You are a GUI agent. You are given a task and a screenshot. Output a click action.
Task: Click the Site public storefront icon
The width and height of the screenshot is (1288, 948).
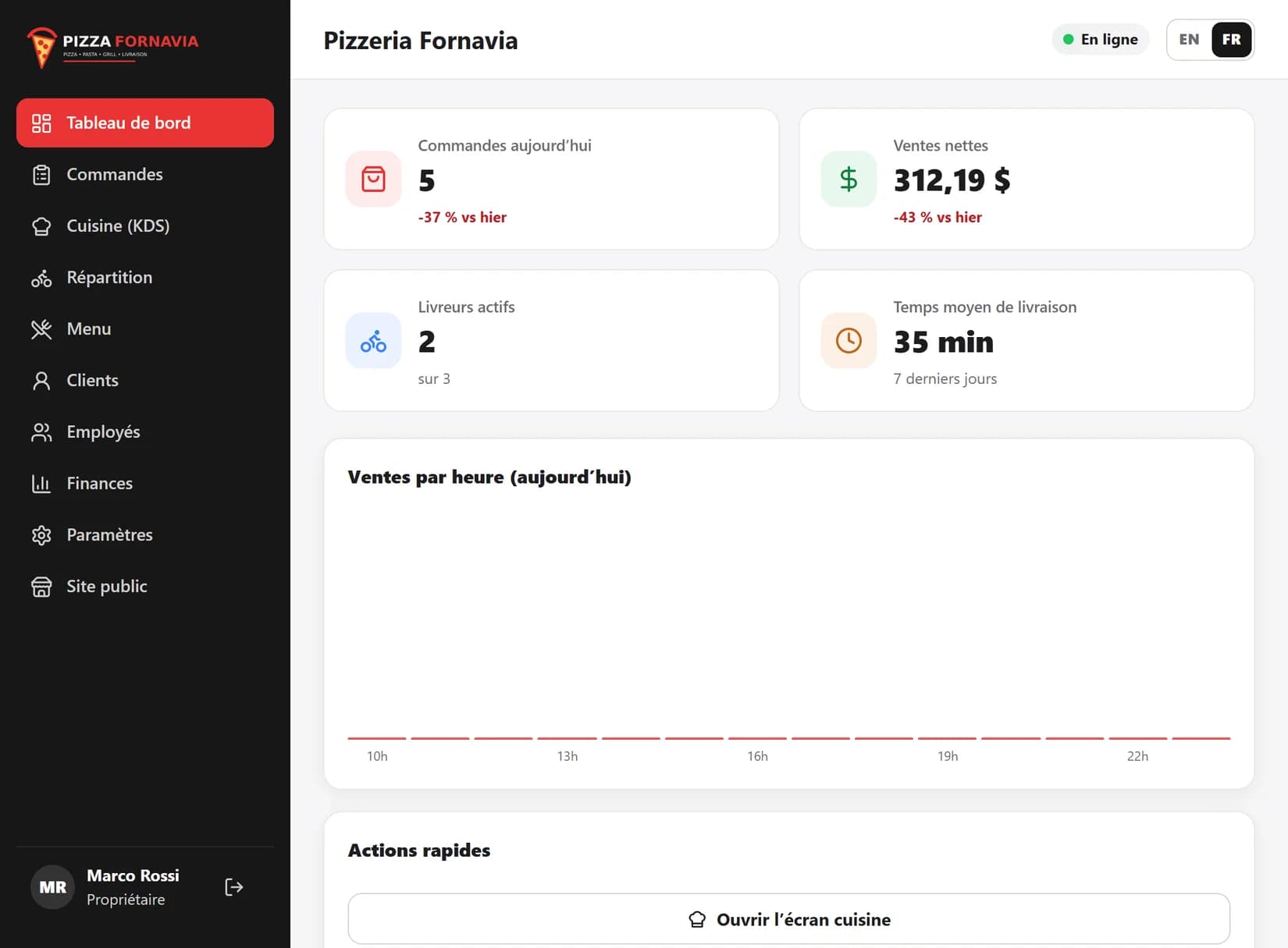pos(41,587)
